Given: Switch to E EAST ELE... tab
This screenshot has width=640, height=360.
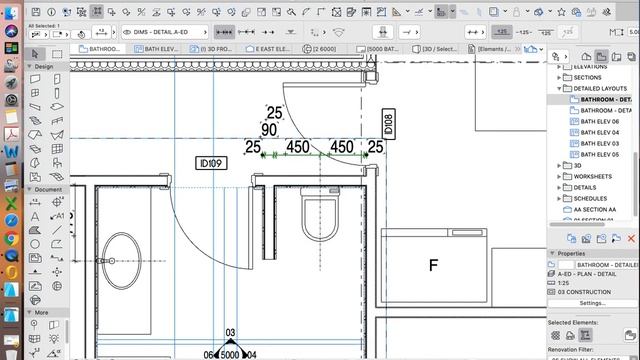Looking at the screenshot, I should (268, 49).
